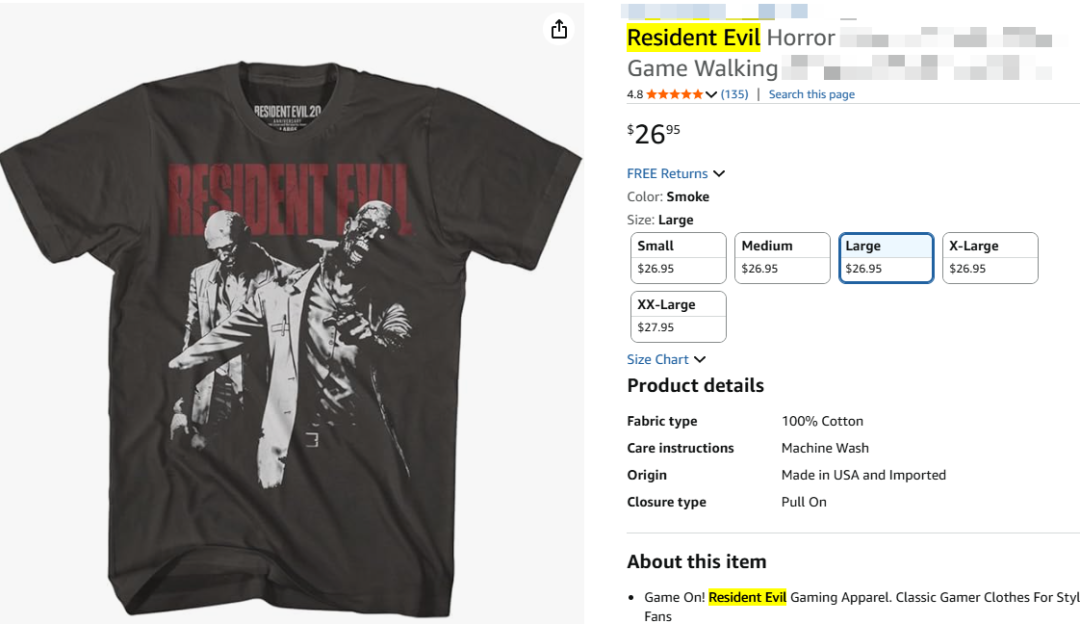Click the highlighted Resident Evil product title
This screenshot has height=624, width=1080.
693,38
